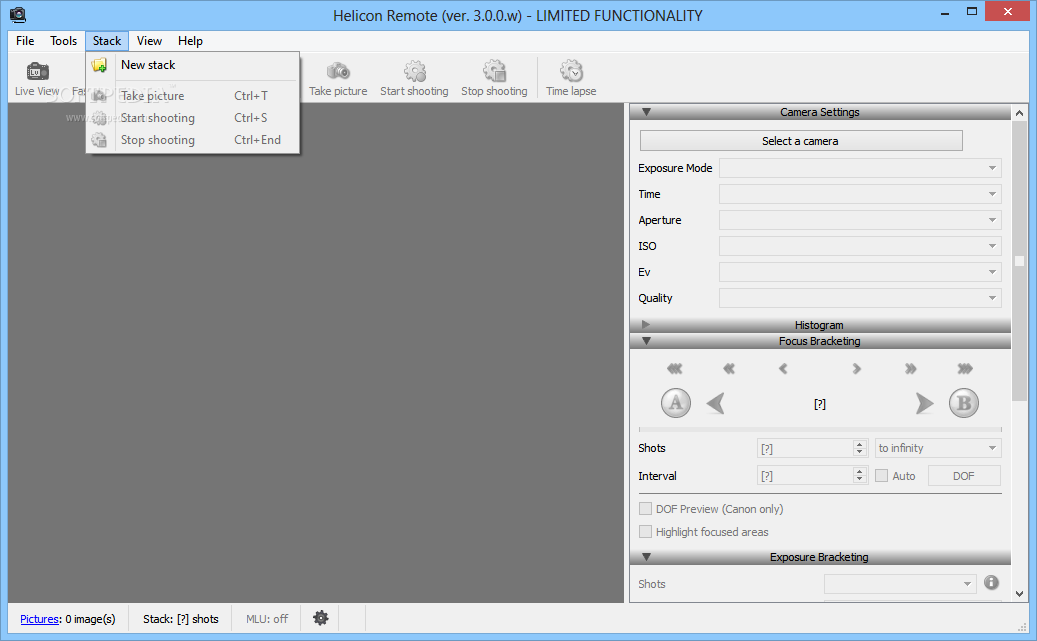
Task: Move focus nearer with large left arrow
Action: (x=716, y=403)
